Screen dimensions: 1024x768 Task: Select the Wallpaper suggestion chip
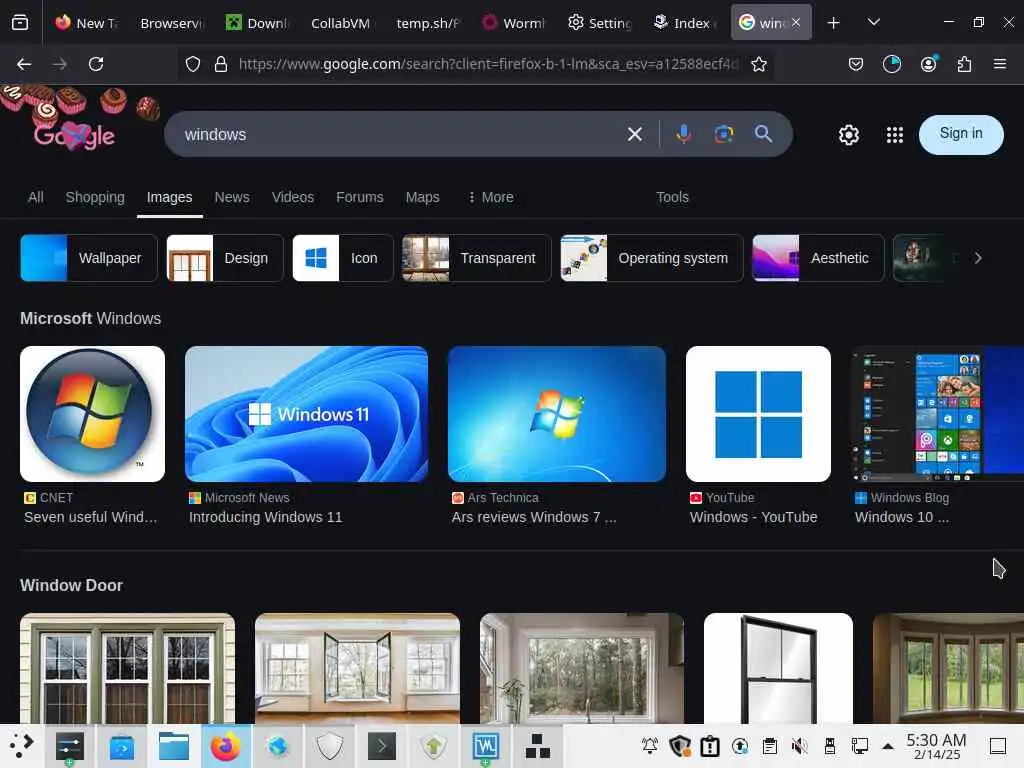[89, 258]
